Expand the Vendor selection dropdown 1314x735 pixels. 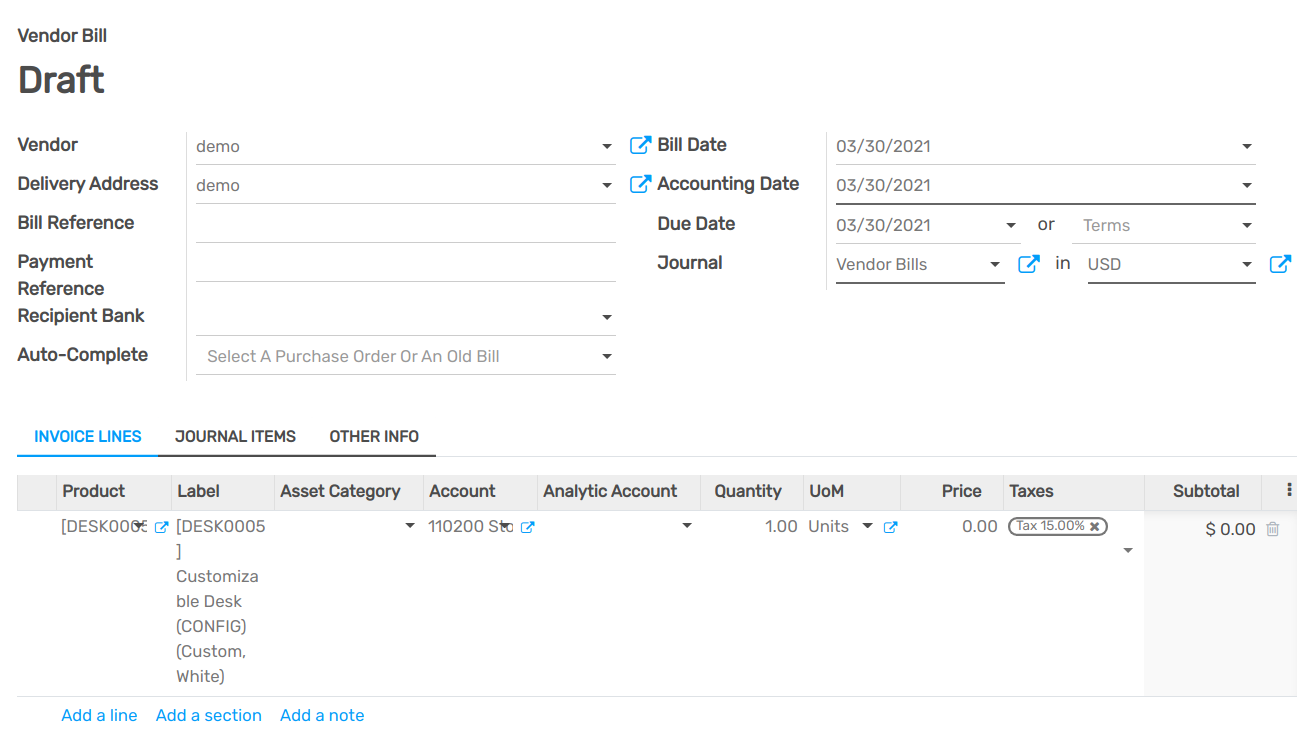(x=607, y=145)
